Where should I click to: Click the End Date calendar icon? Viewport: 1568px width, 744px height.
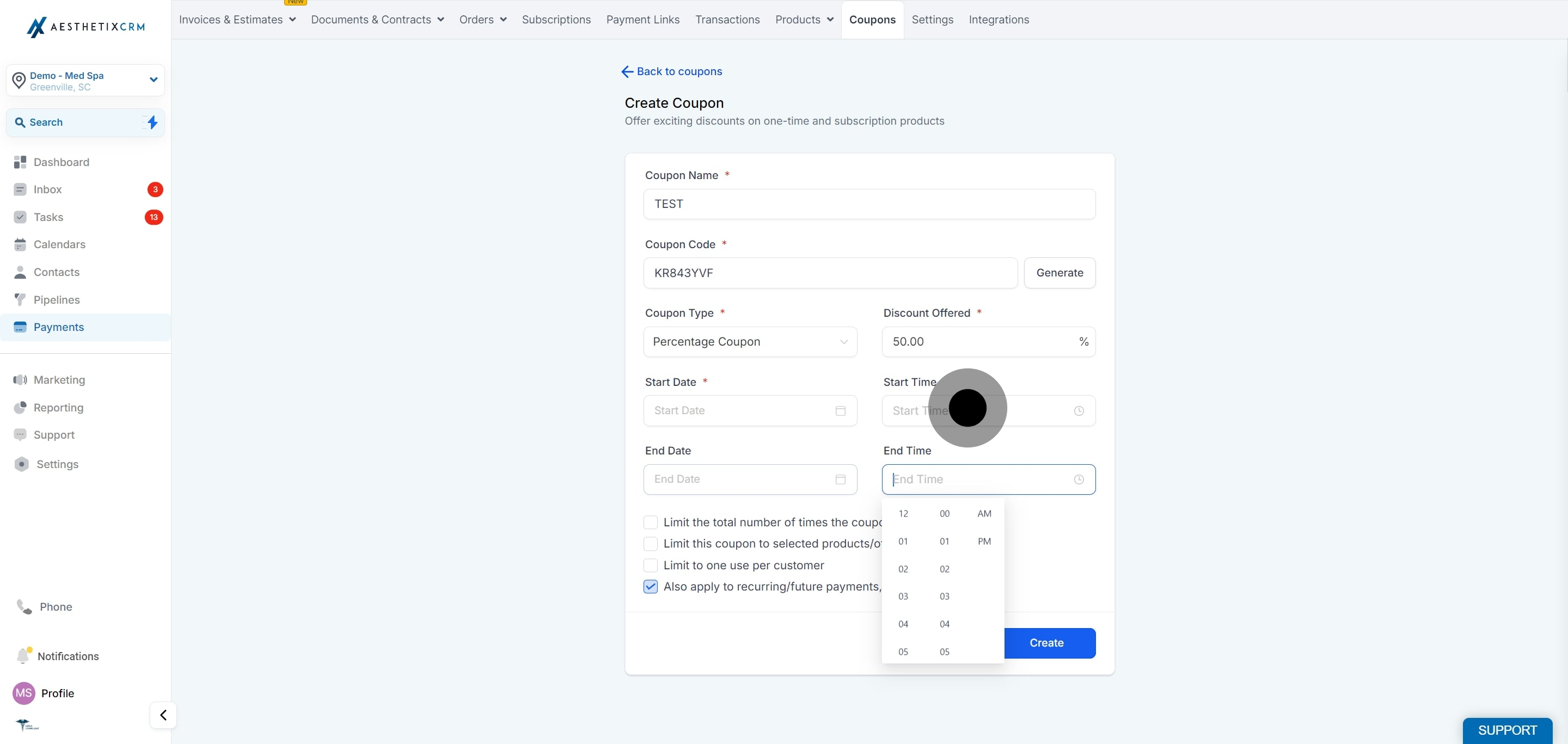coord(840,479)
